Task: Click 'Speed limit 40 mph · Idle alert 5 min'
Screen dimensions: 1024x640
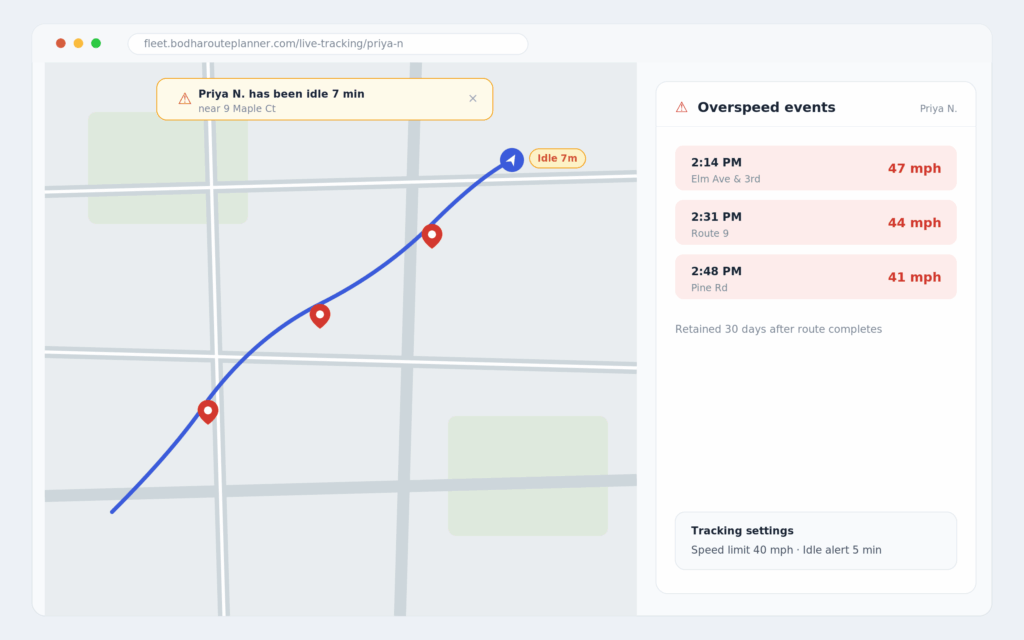Action: [786, 550]
